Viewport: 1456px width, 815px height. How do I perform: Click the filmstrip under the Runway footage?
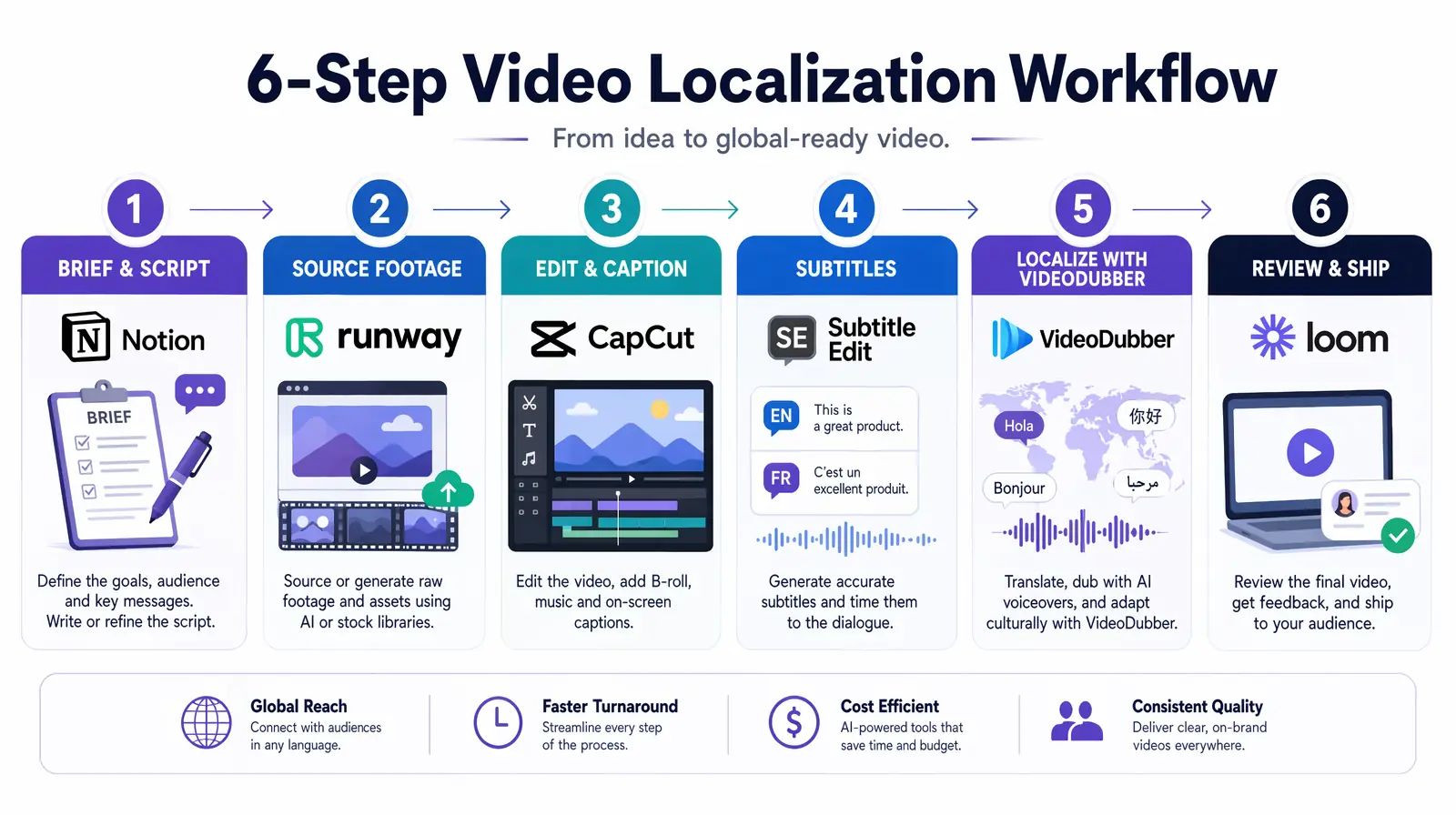coord(369,526)
